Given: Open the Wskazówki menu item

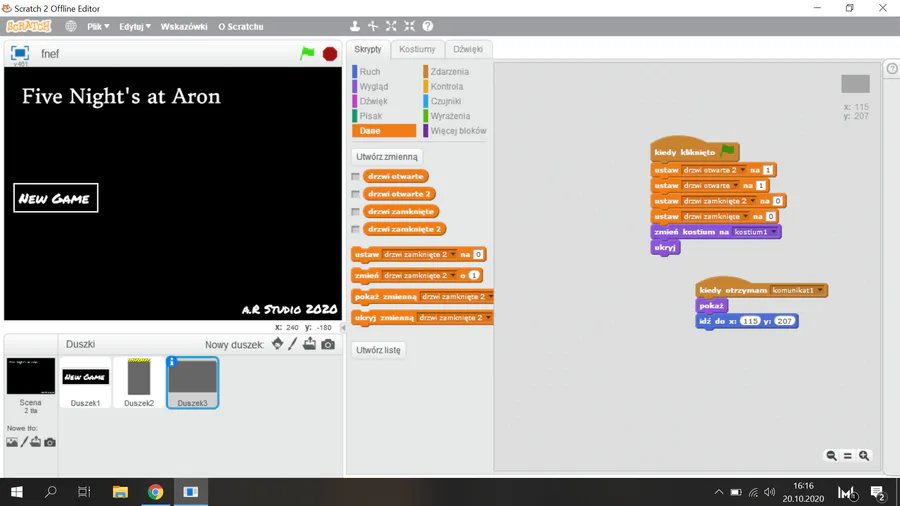Looking at the screenshot, I should pos(184,26).
